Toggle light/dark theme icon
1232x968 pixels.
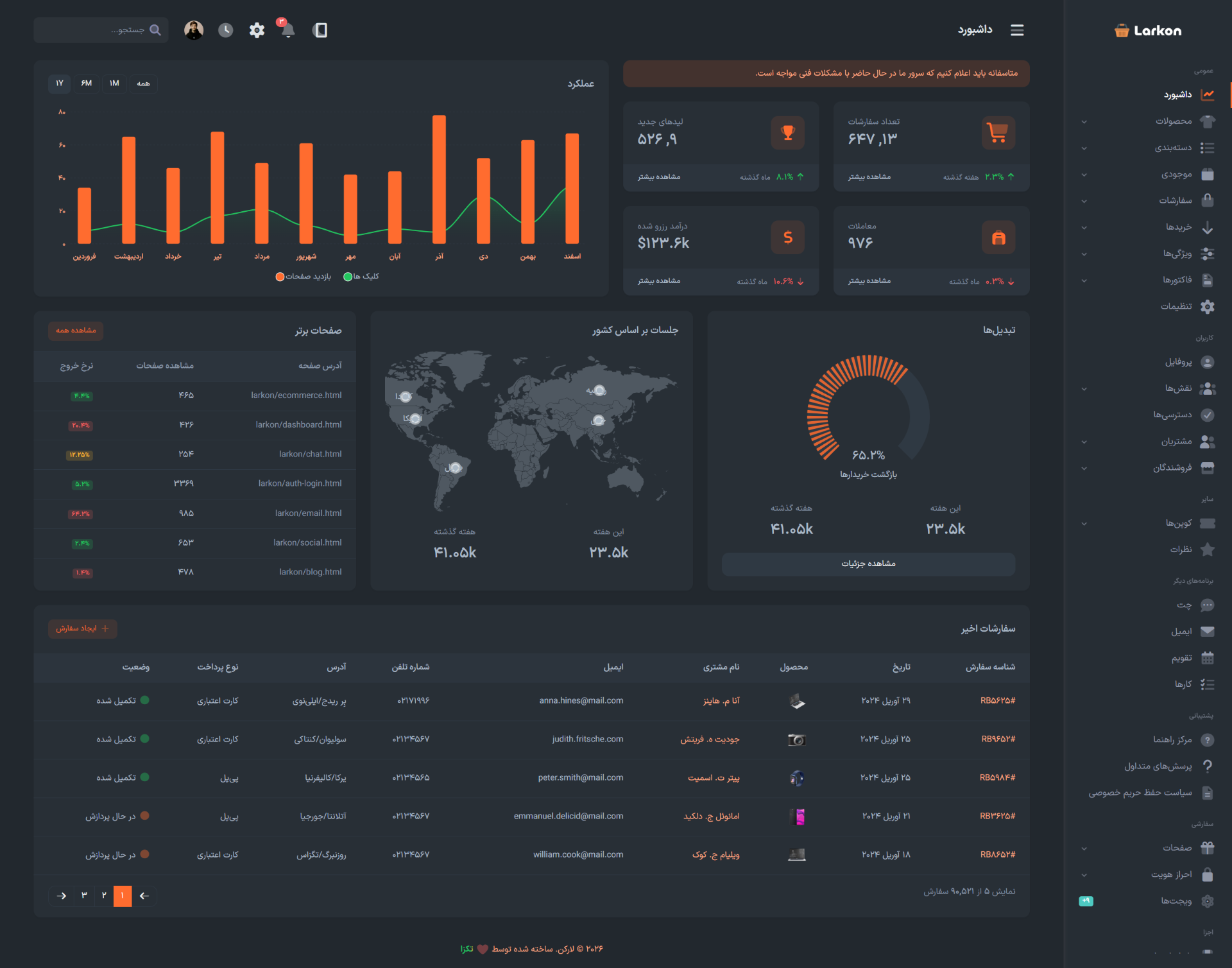click(320, 30)
